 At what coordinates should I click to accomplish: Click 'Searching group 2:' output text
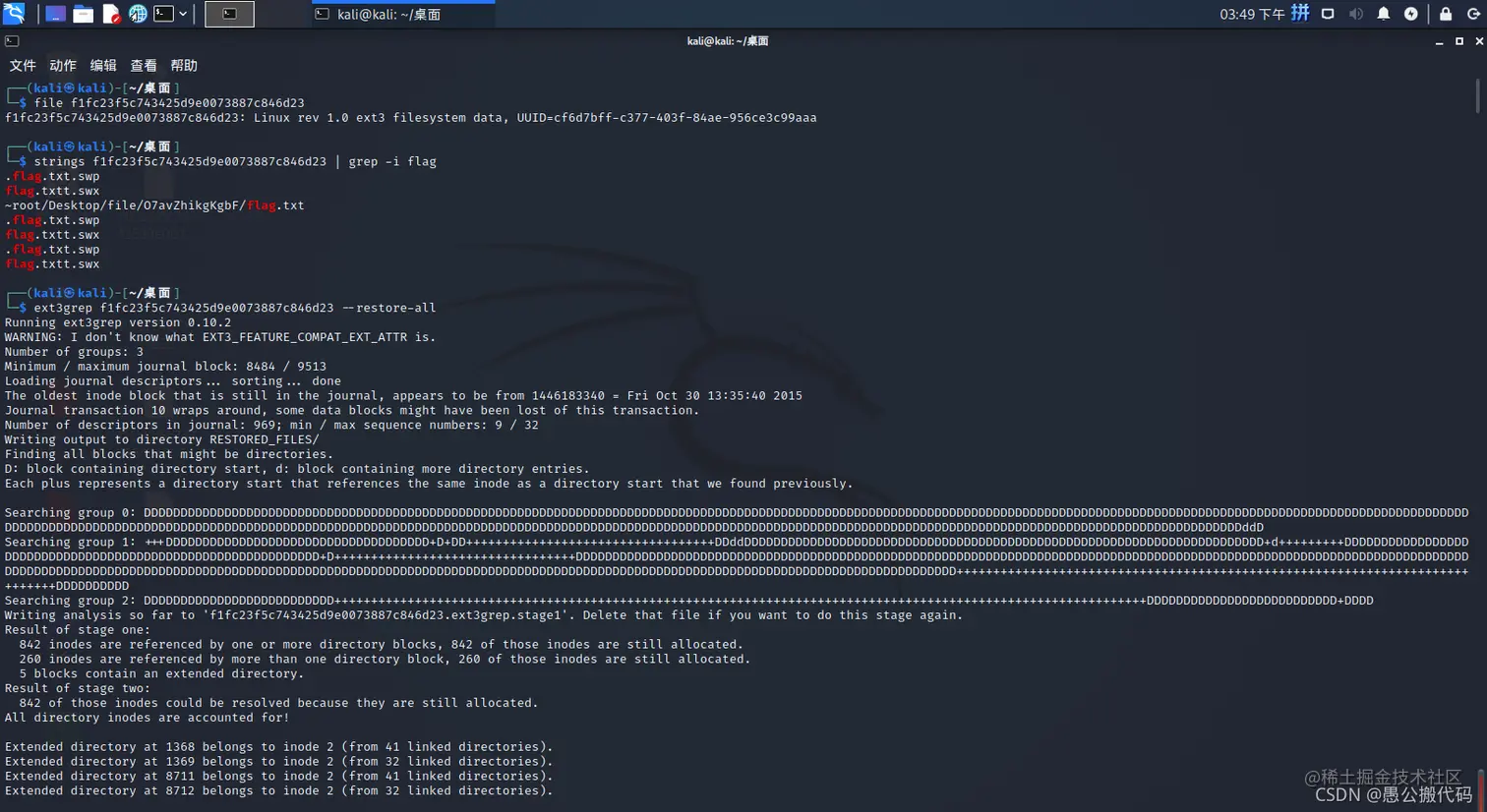click(x=70, y=601)
